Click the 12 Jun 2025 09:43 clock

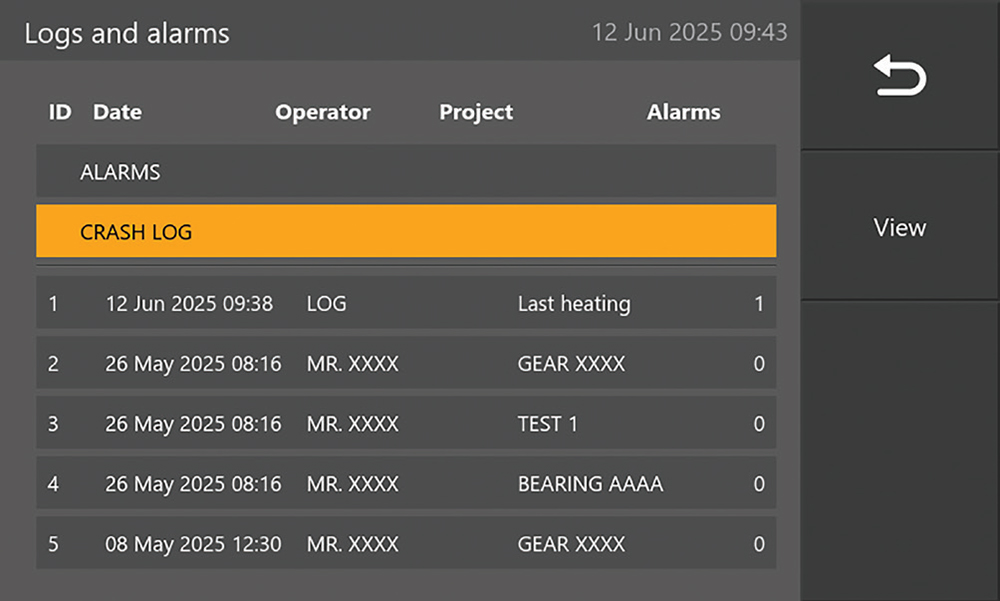pyautogui.click(x=689, y=32)
